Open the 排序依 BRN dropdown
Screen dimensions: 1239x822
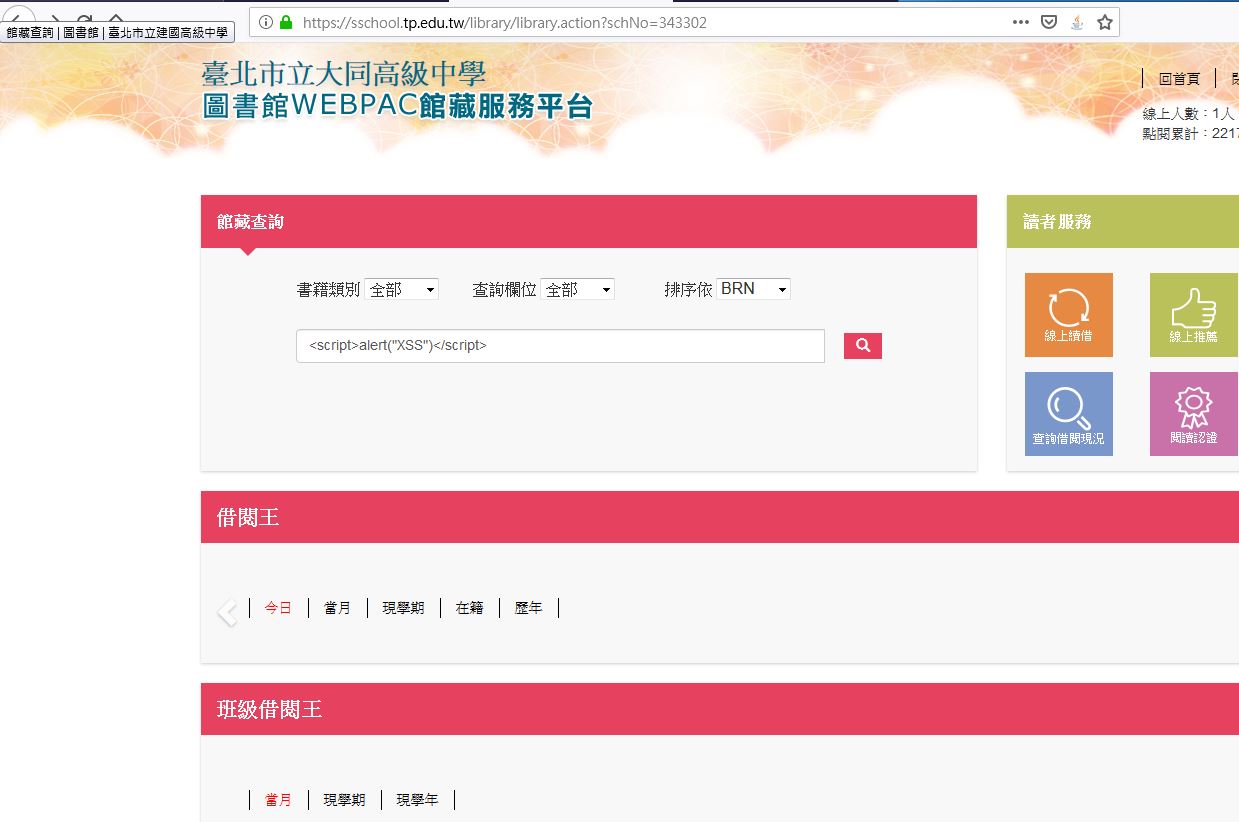(x=754, y=289)
